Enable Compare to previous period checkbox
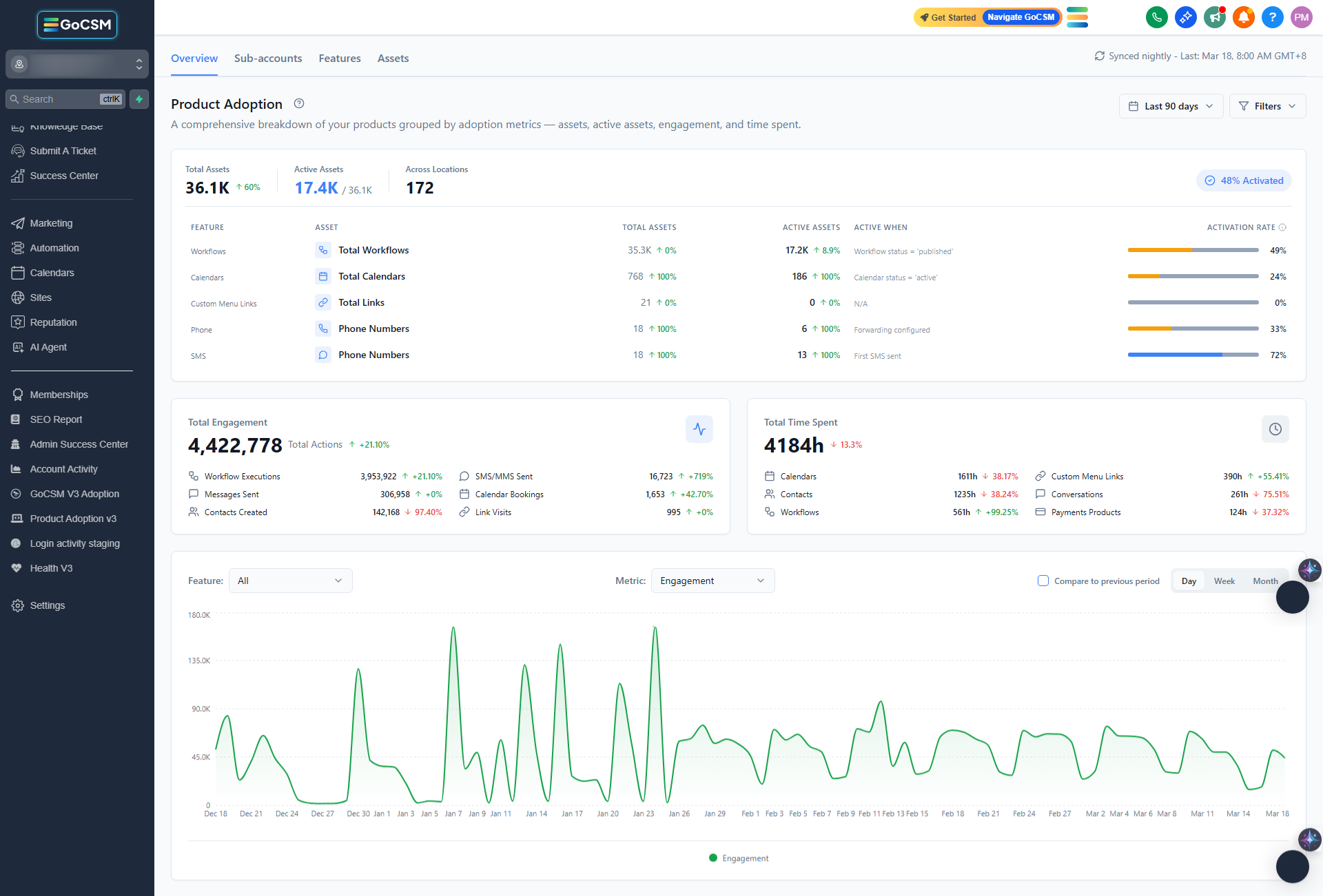The image size is (1323, 896). pos(1043,581)
